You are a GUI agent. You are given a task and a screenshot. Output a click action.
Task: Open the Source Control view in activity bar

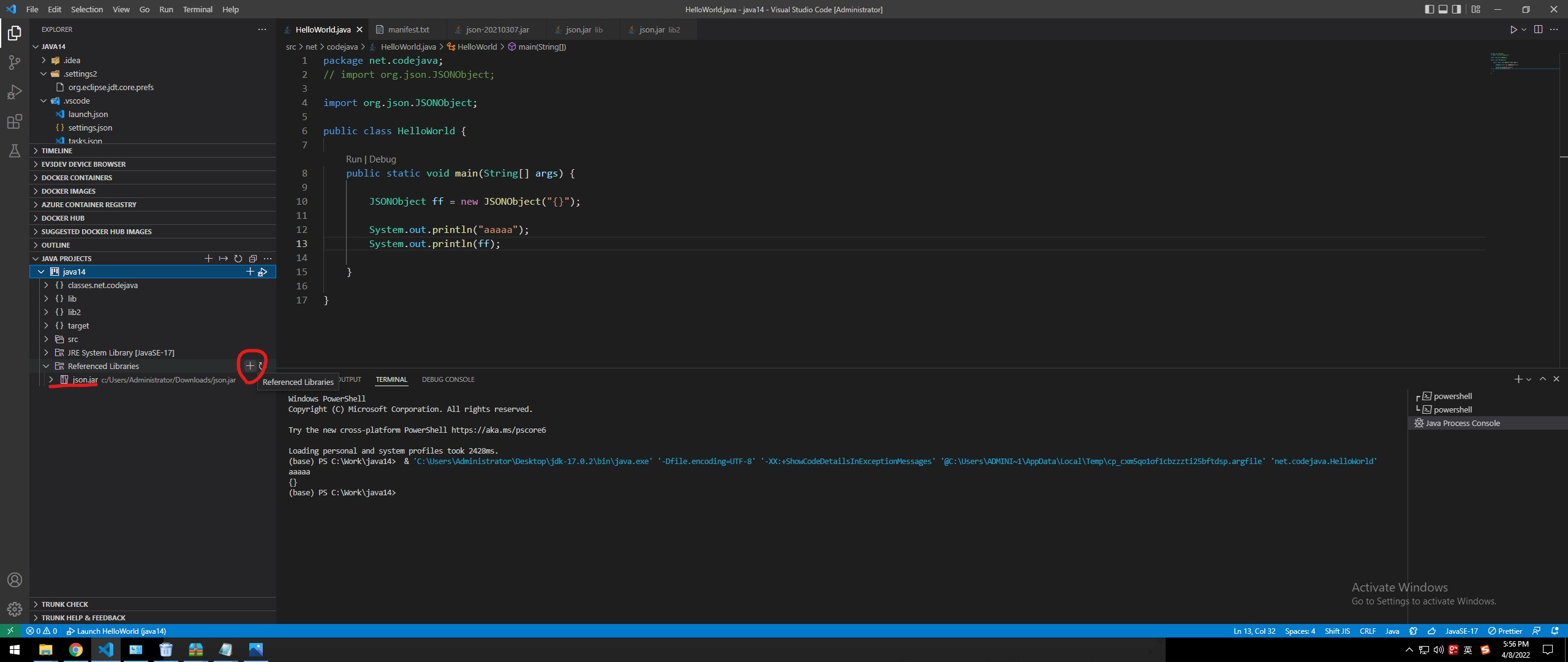point(15,62)
